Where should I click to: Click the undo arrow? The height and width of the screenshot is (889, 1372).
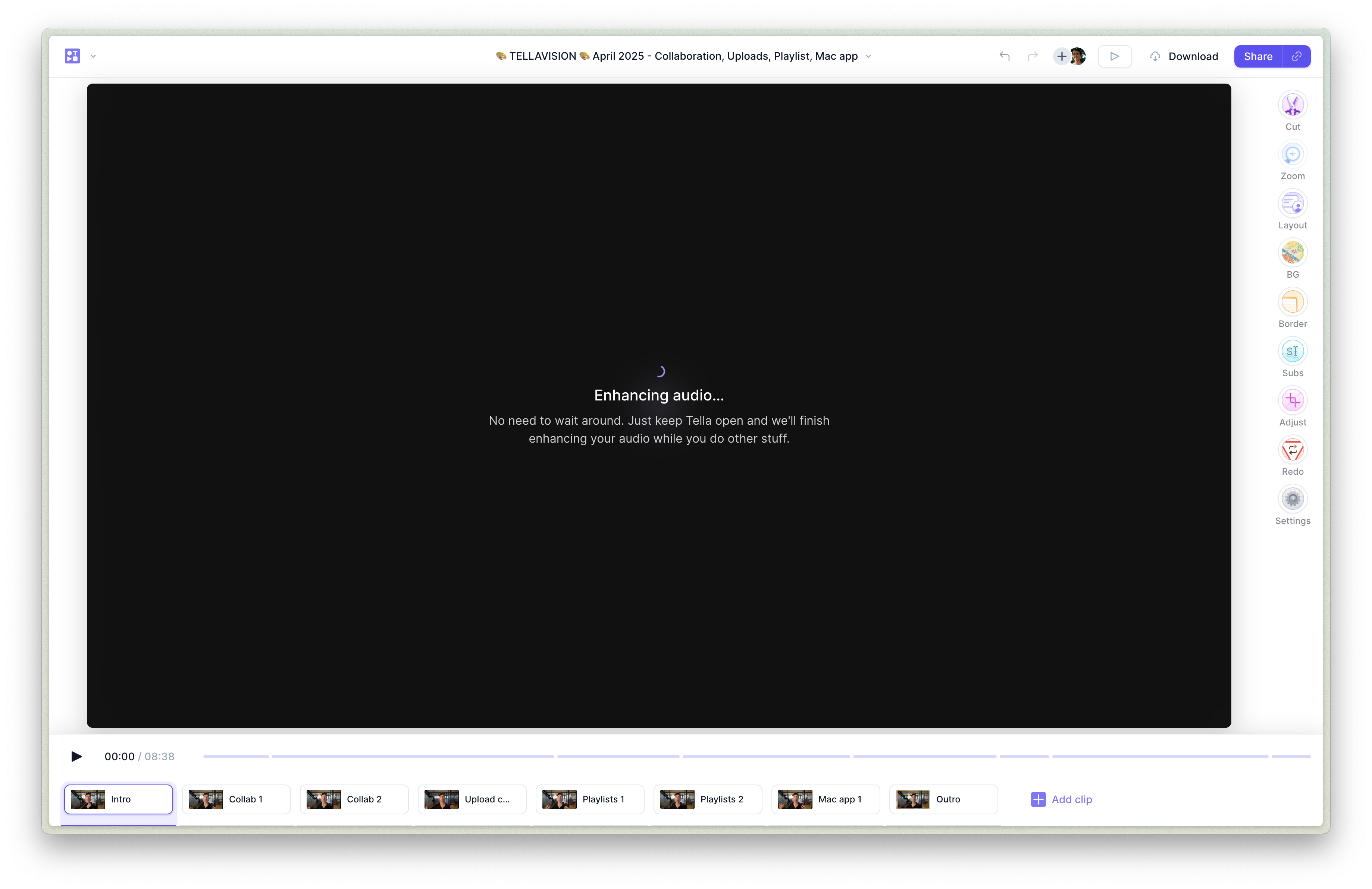click(x=1004, y=56)
